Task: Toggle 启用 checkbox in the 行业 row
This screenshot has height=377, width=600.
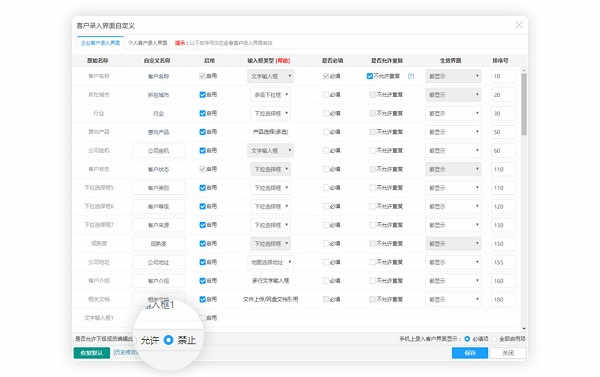Action: (x=203, y=113)
